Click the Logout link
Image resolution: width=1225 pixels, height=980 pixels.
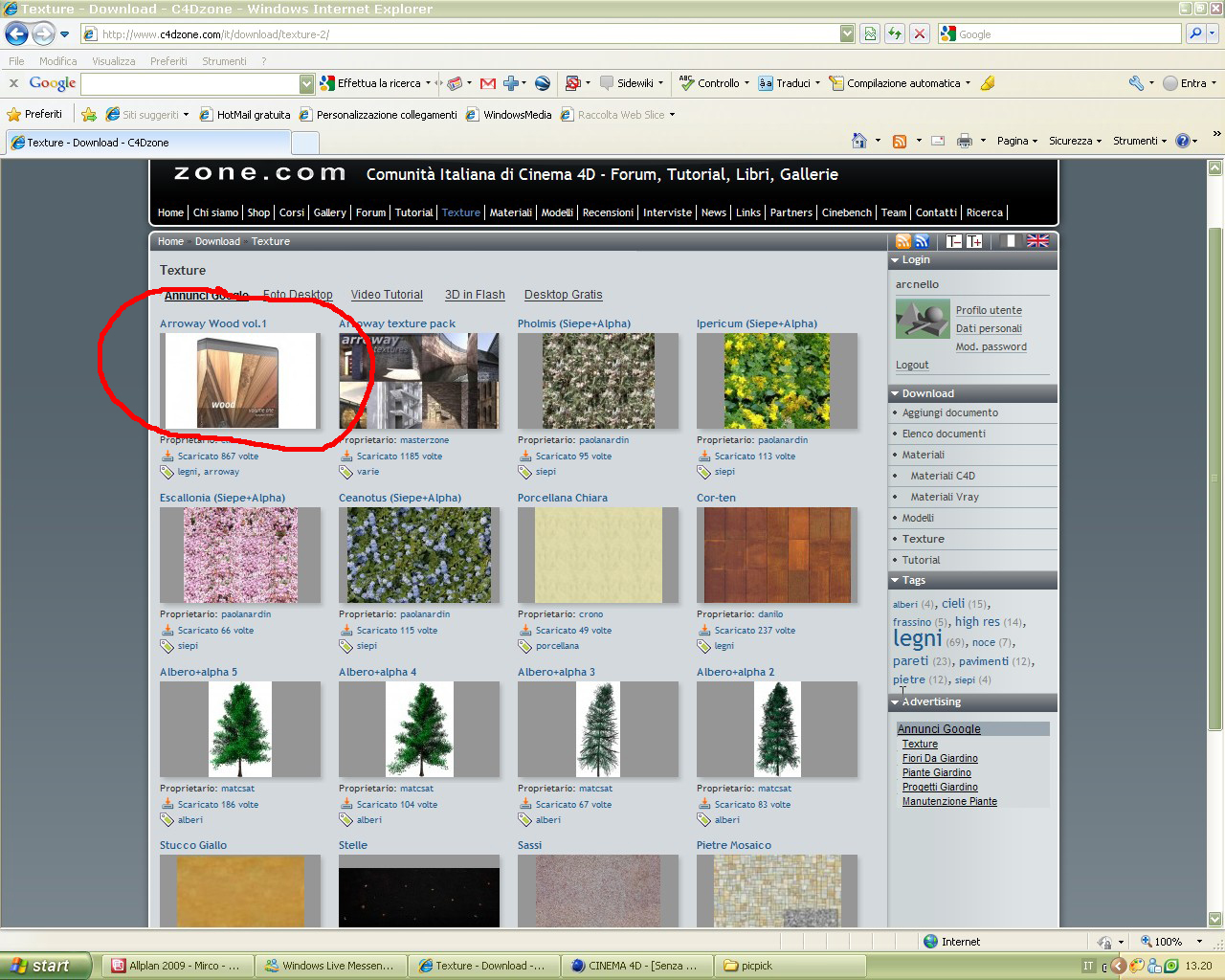point(912,365)
